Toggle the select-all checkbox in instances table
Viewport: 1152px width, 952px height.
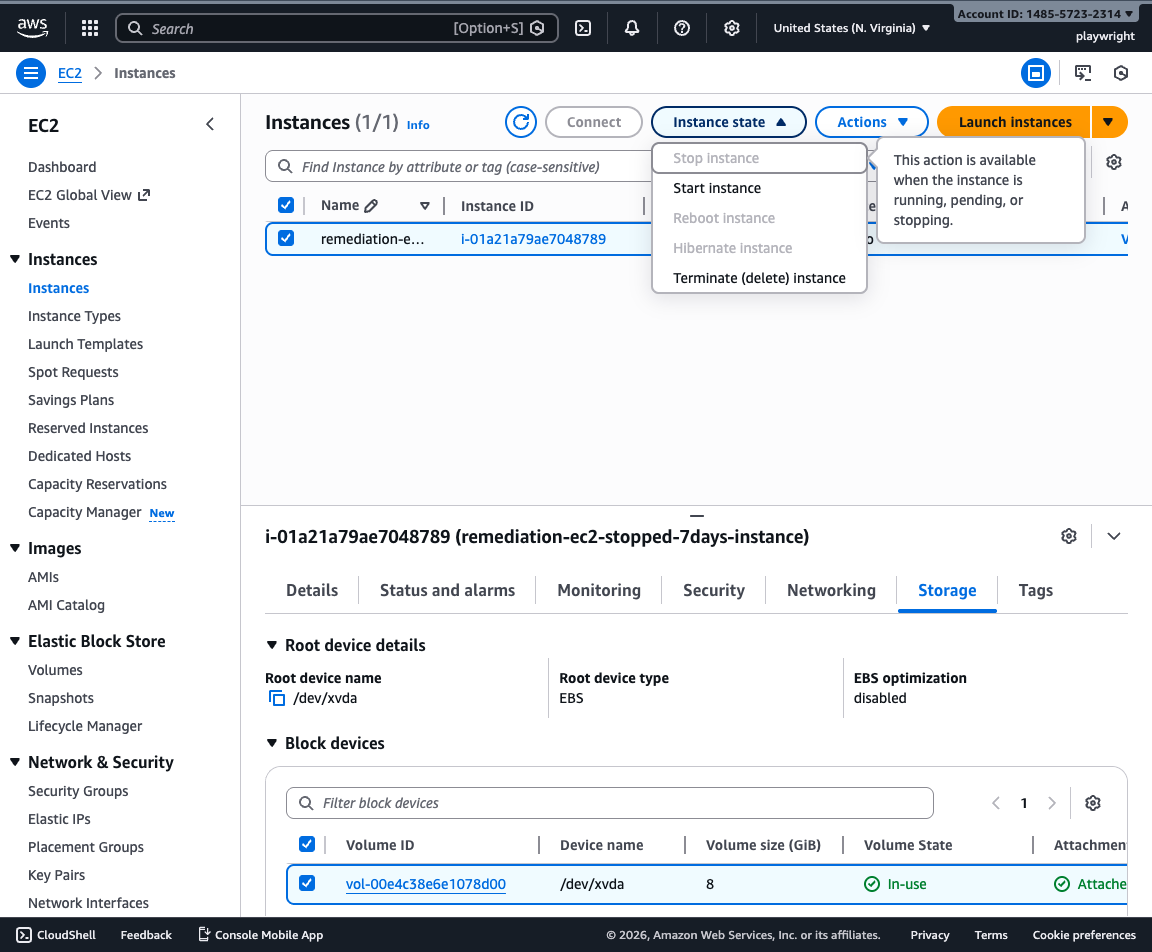point(286,204)
